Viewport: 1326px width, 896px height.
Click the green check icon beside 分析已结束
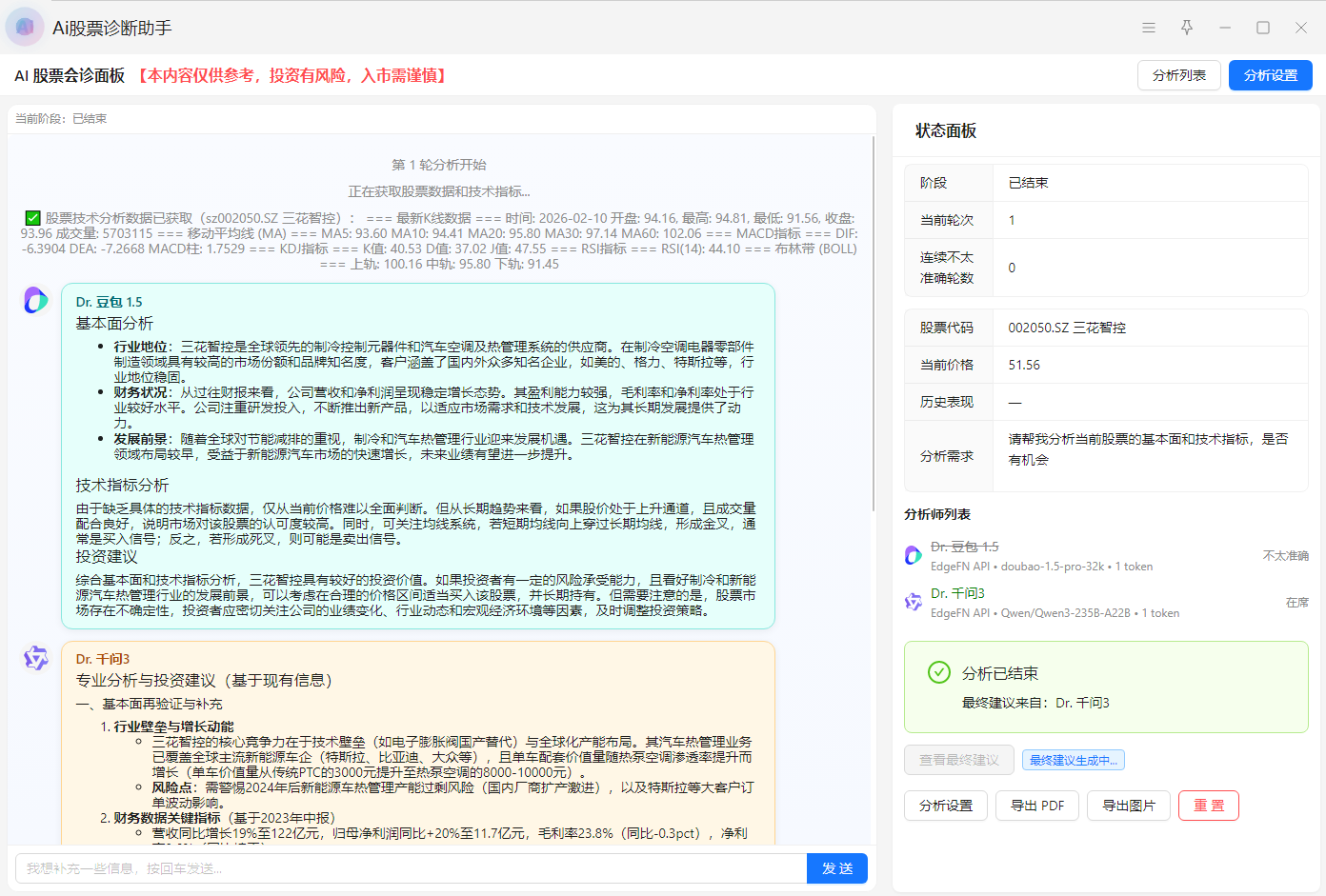(939, 672)
